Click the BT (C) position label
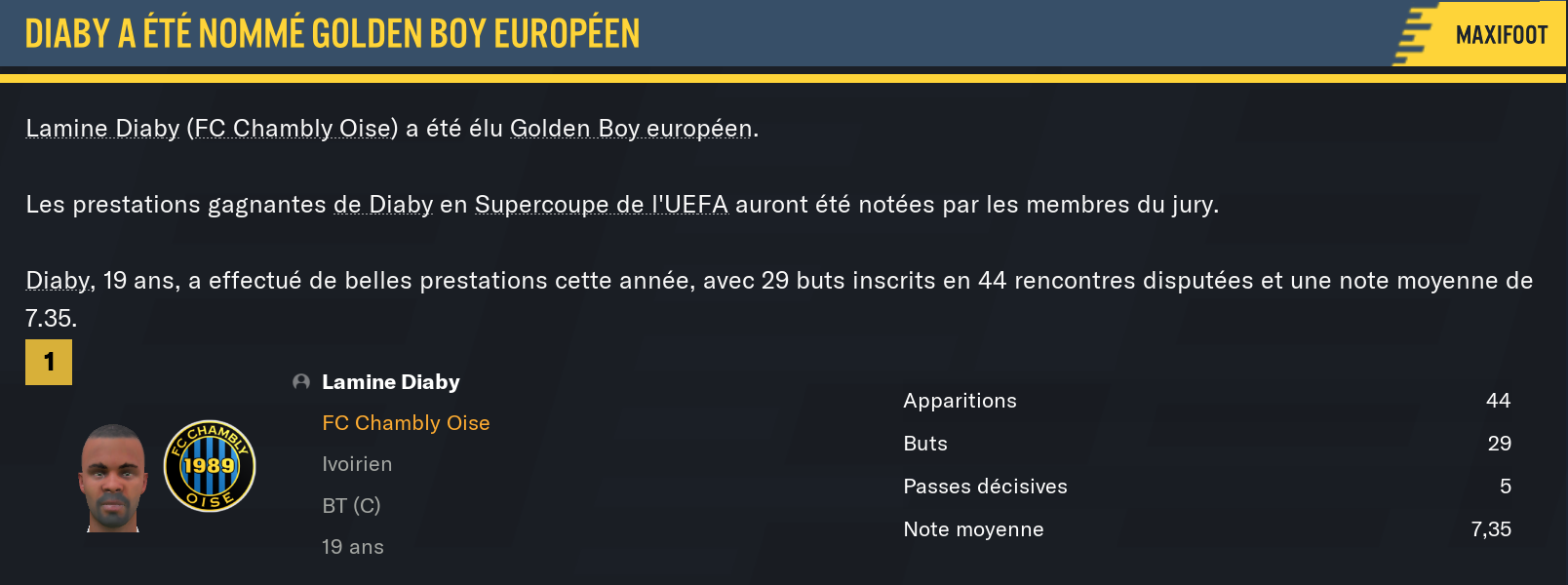Image resolution: width=1568 pixels, height=585 pixels. pos(351,505)
